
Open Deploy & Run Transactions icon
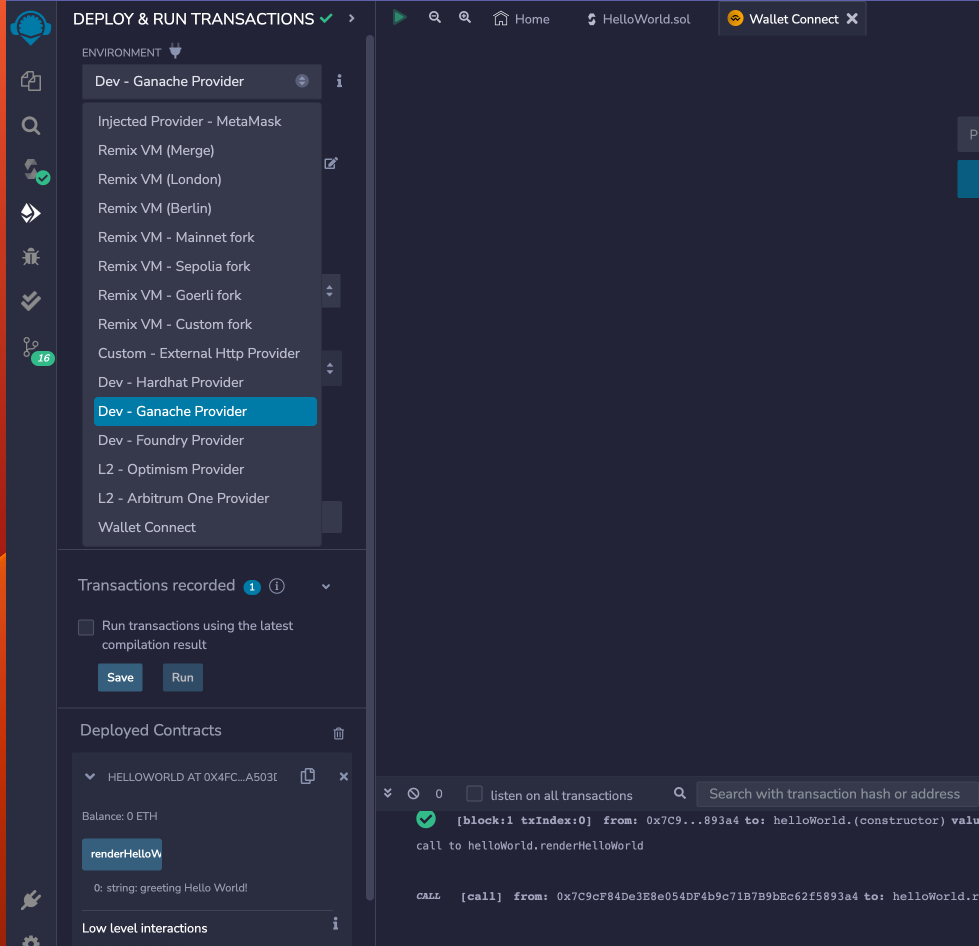pyautogui.click(x=31, y=214)
